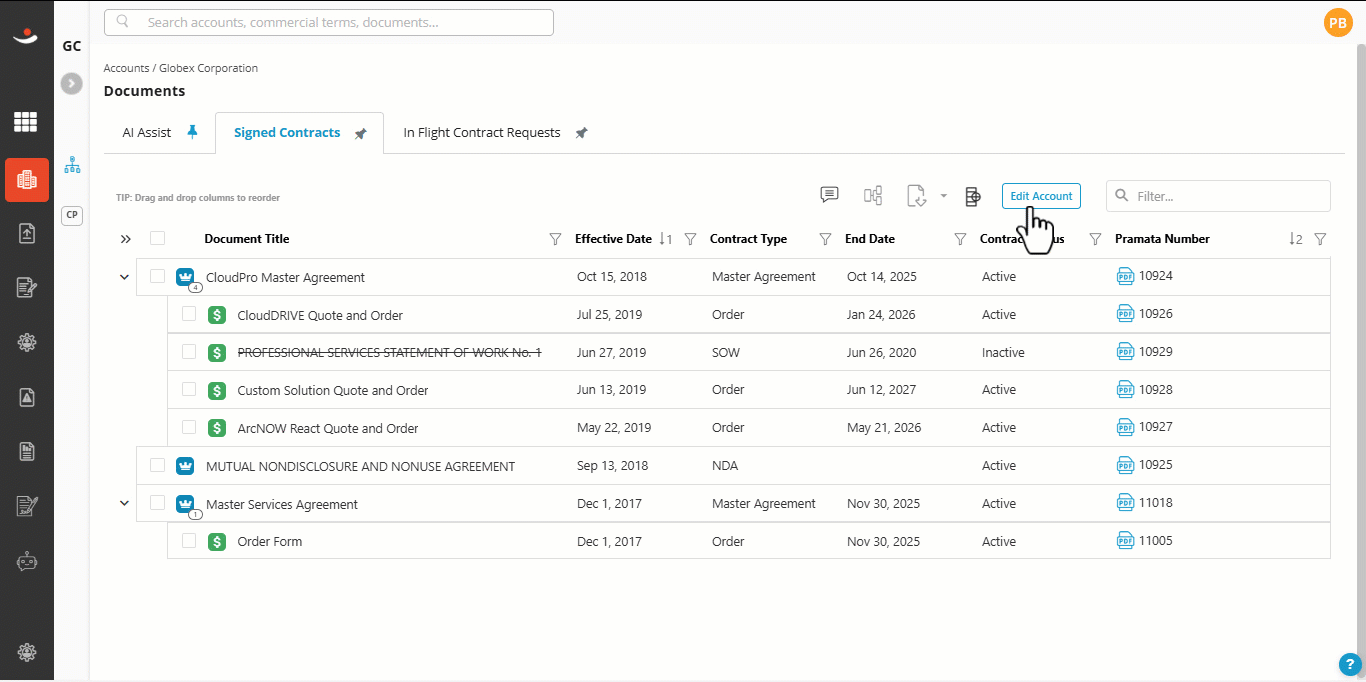
Task: Open PDF for Pramata Number 10925
Action: [x=1126, y=465]
